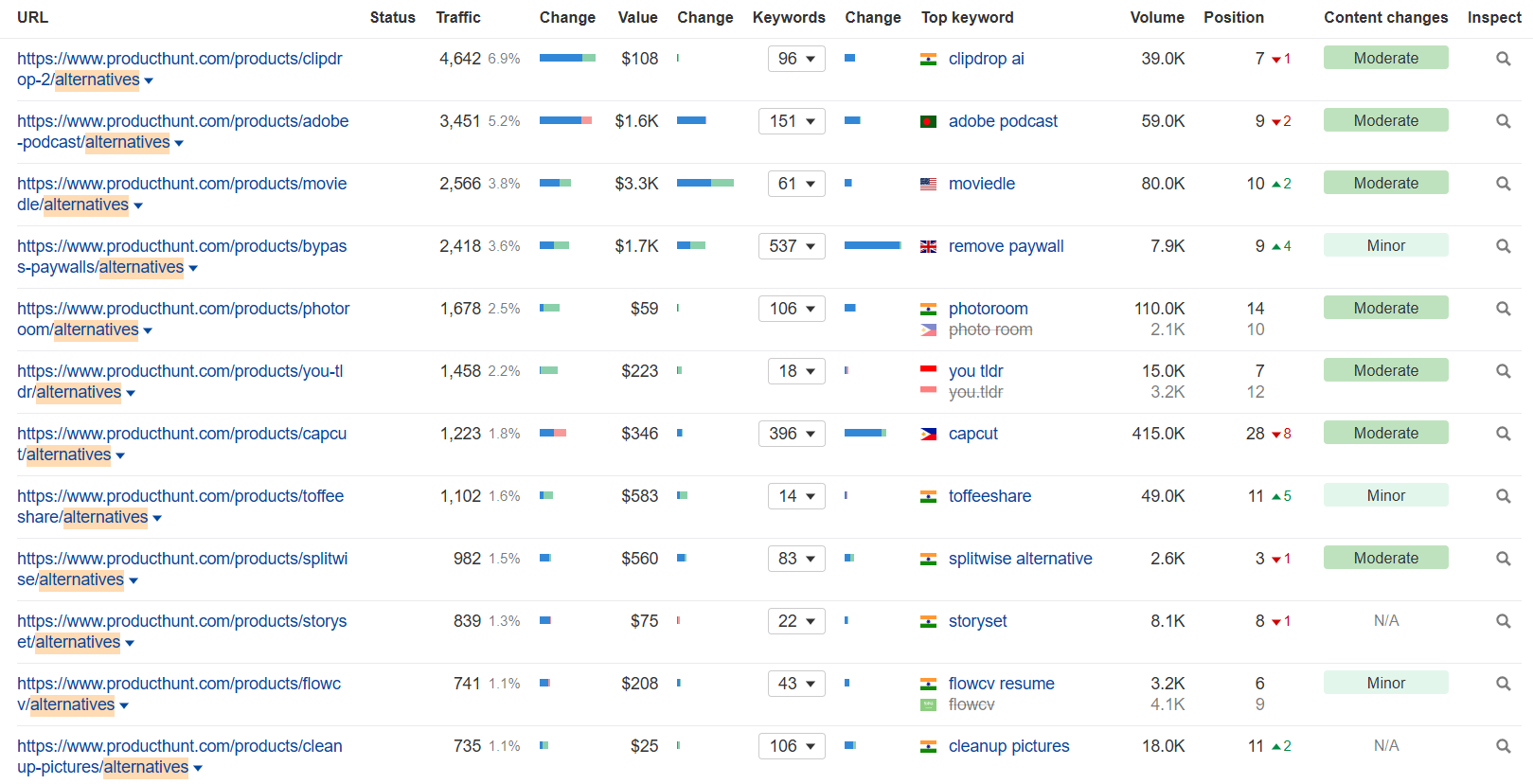
Task: Click inspect magnifier in the storyset row
Action: 1503,621
